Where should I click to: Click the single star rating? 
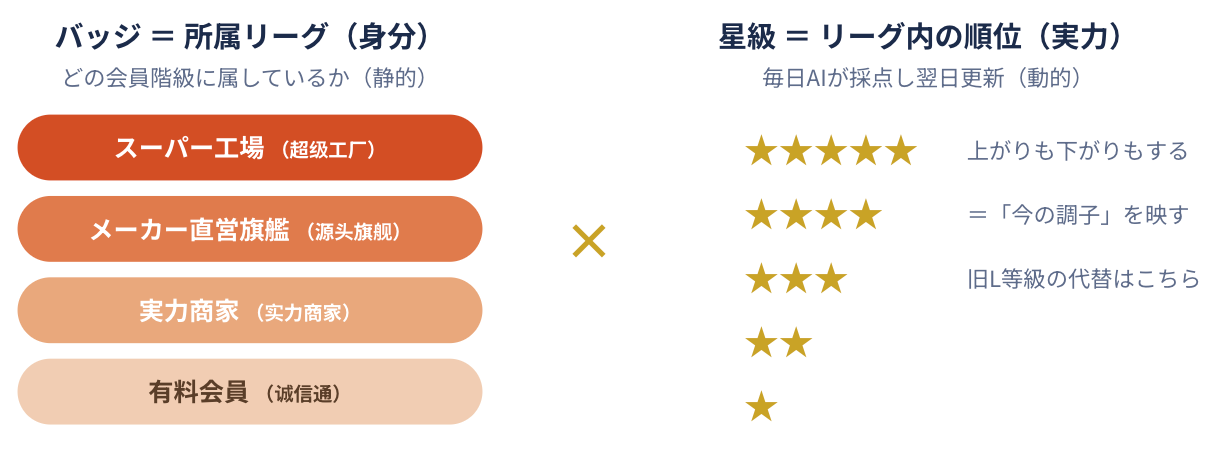point(761,407)
